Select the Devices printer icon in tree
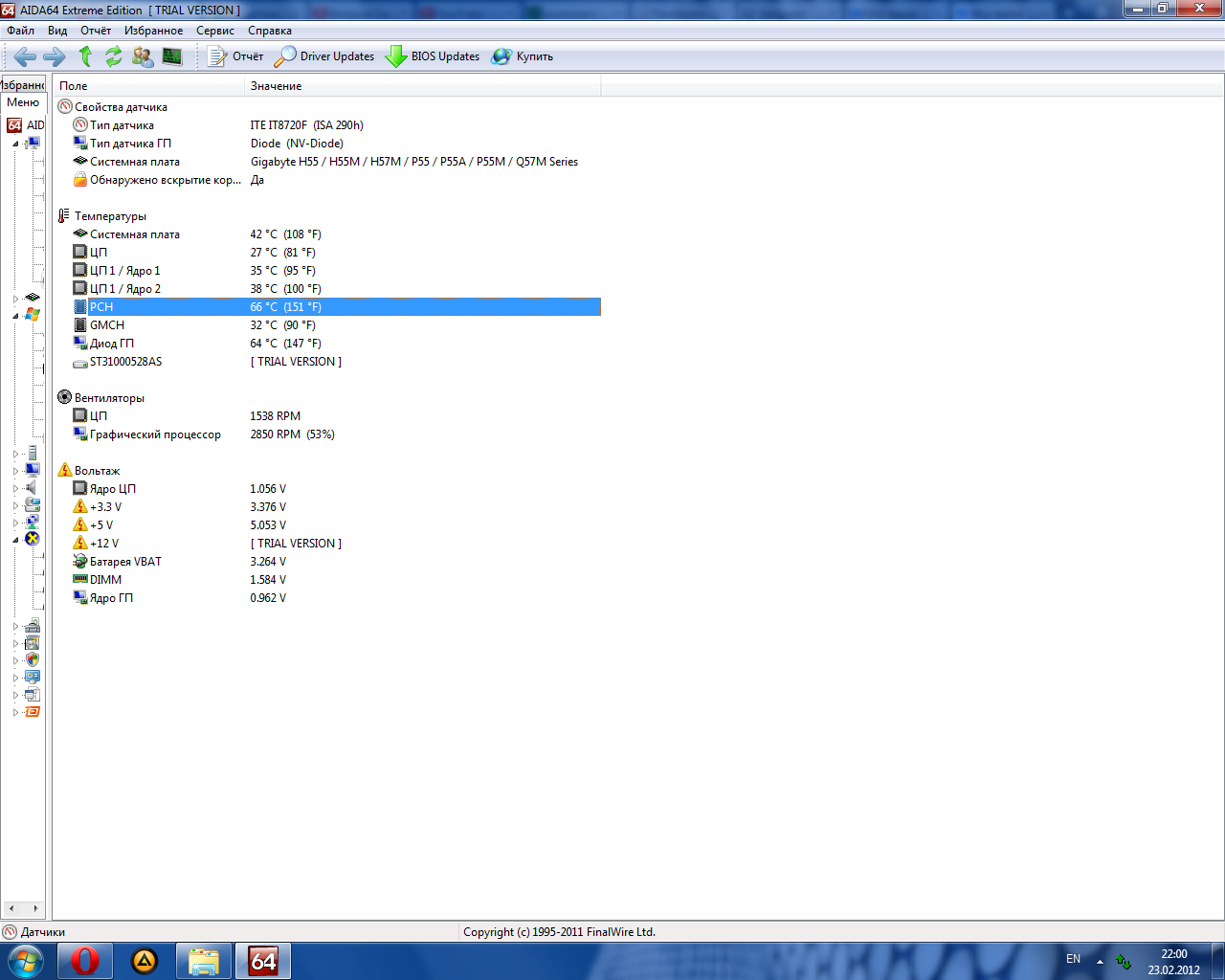The width and height of the screenshot is (1225, 980). (33, 625)
